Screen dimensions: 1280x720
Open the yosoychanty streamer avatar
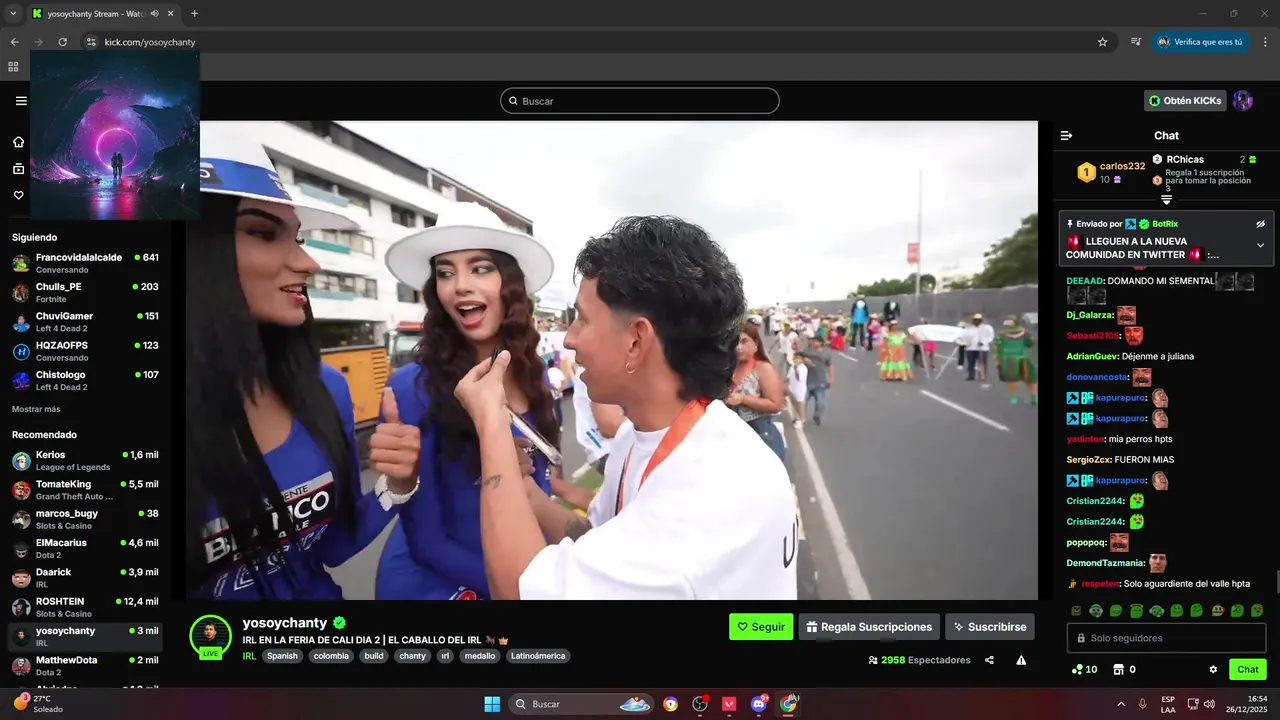coord(210,636)
